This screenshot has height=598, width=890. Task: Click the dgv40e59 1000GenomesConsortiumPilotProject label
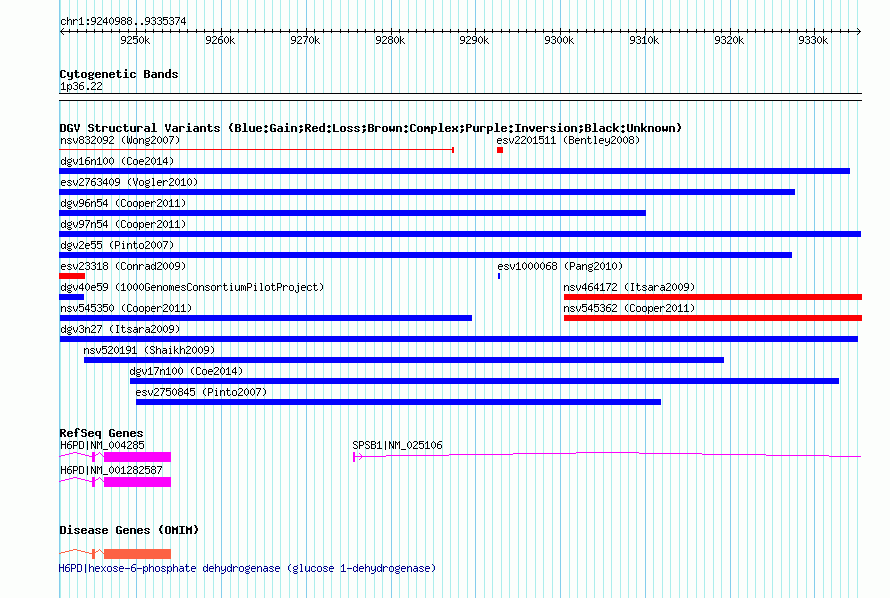[x=192, y=287]
